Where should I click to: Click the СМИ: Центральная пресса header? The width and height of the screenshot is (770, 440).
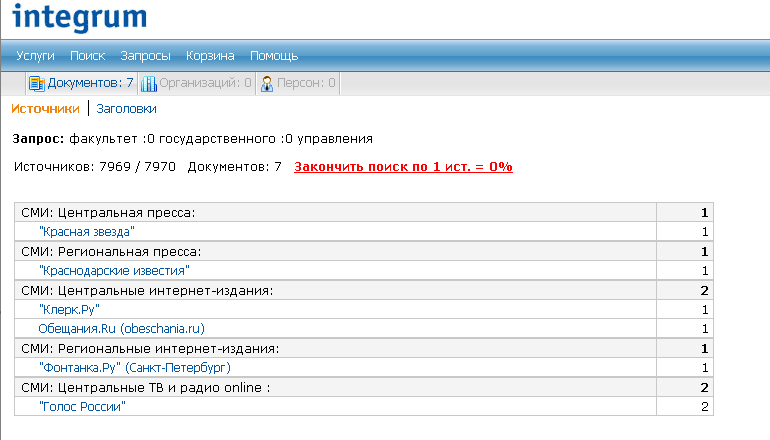tap(108, 213)
